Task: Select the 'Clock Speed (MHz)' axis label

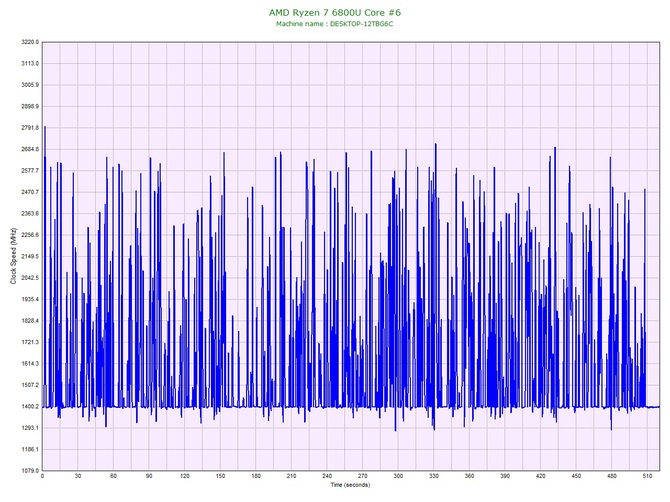Action: [13, 256]
